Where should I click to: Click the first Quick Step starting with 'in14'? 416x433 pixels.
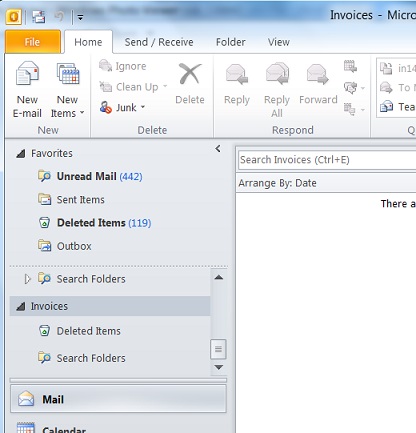coord(397,68)
